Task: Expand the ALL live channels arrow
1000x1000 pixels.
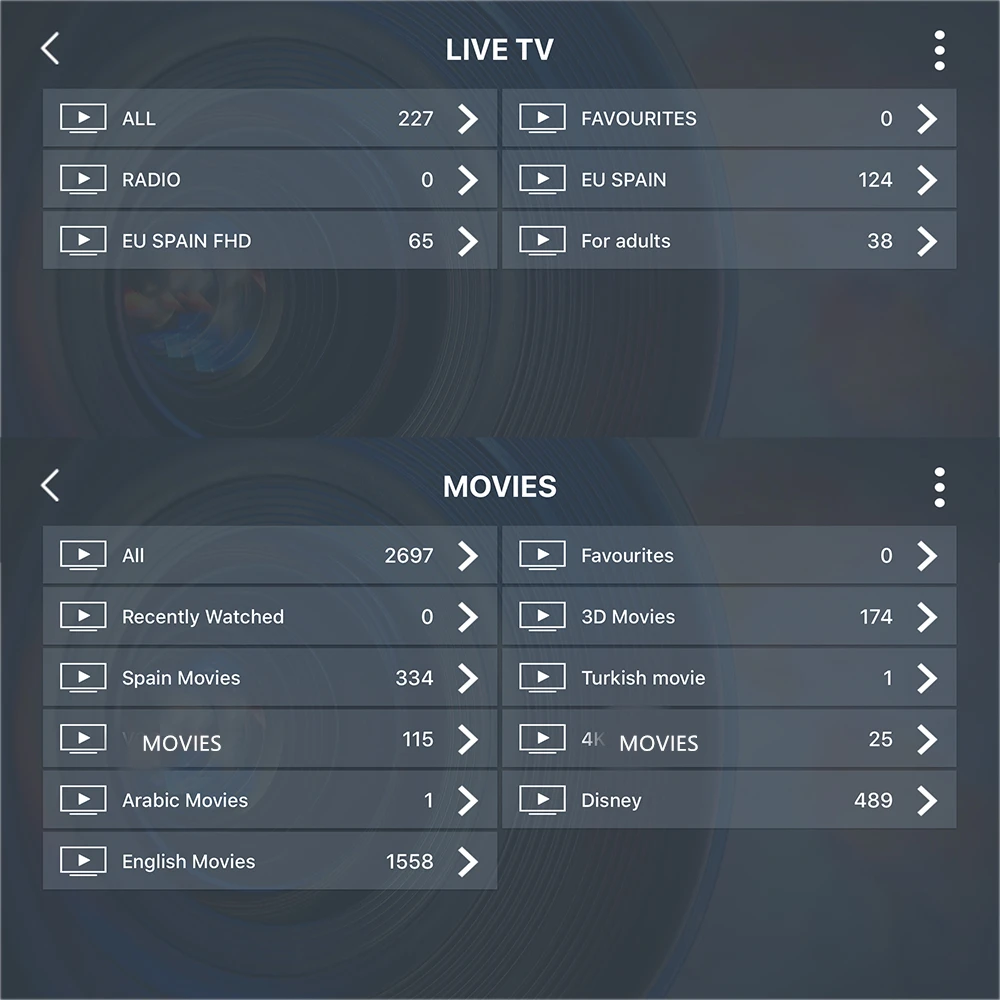Action: (x=468, y=119)
